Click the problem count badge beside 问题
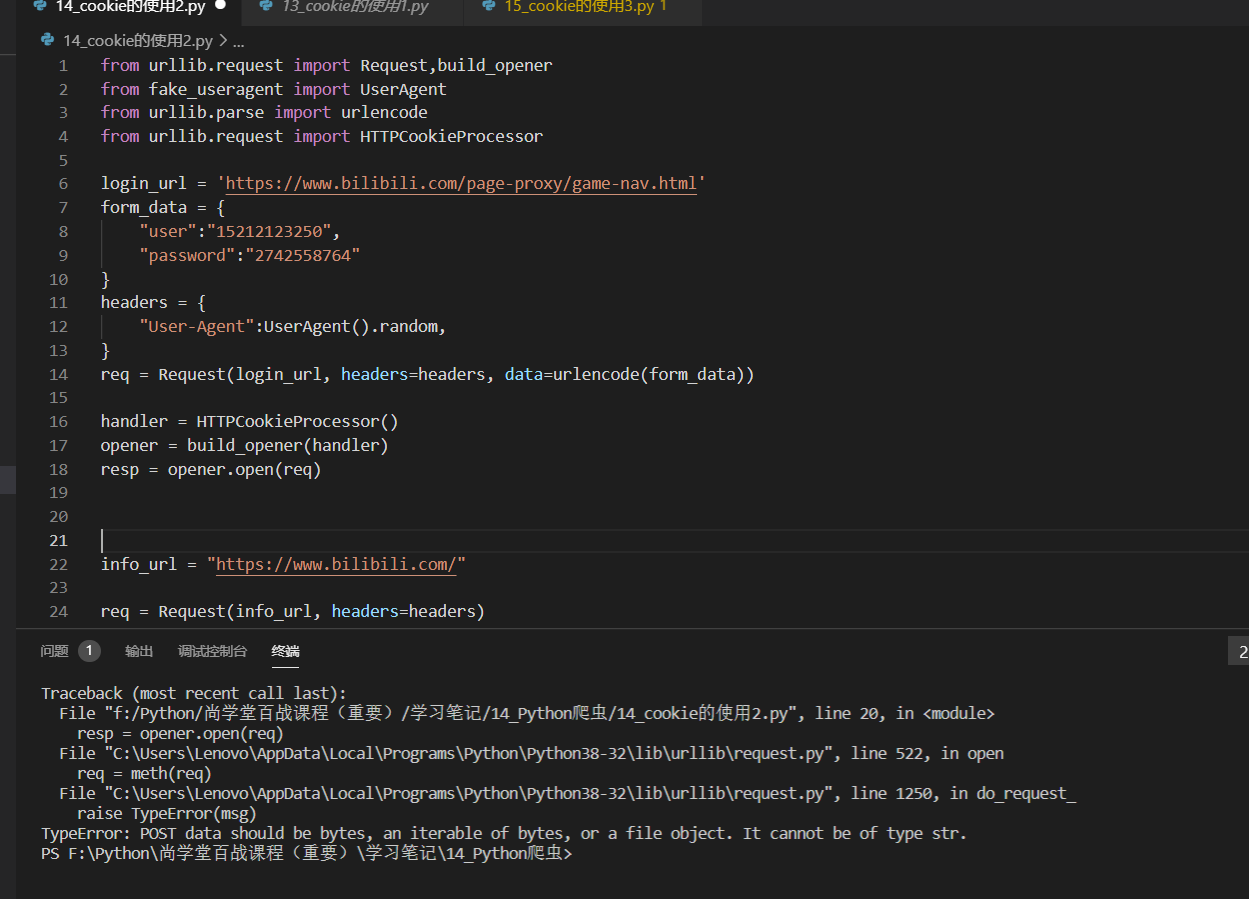1249x899 pixels. click(x=89, y=651)
